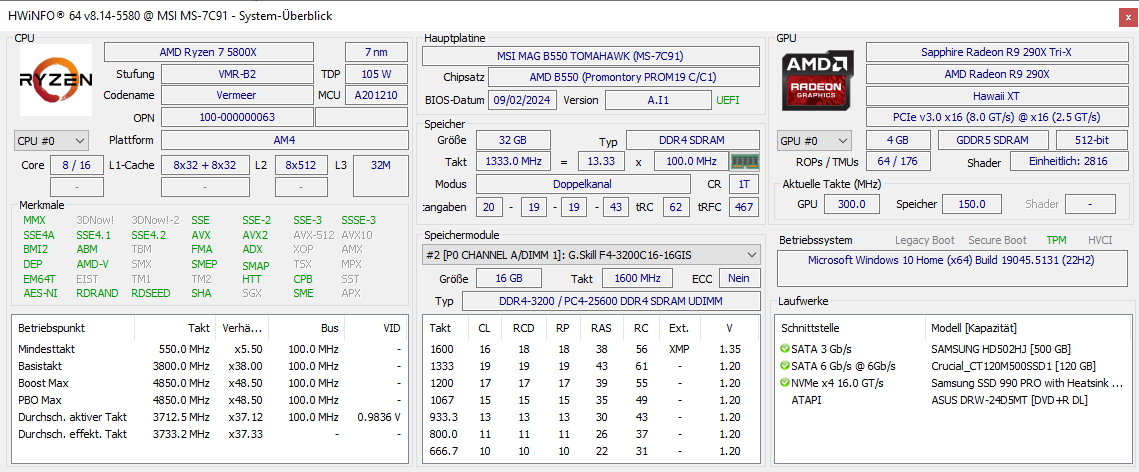Click the AMD B550 chipset field

pos(624,78)
